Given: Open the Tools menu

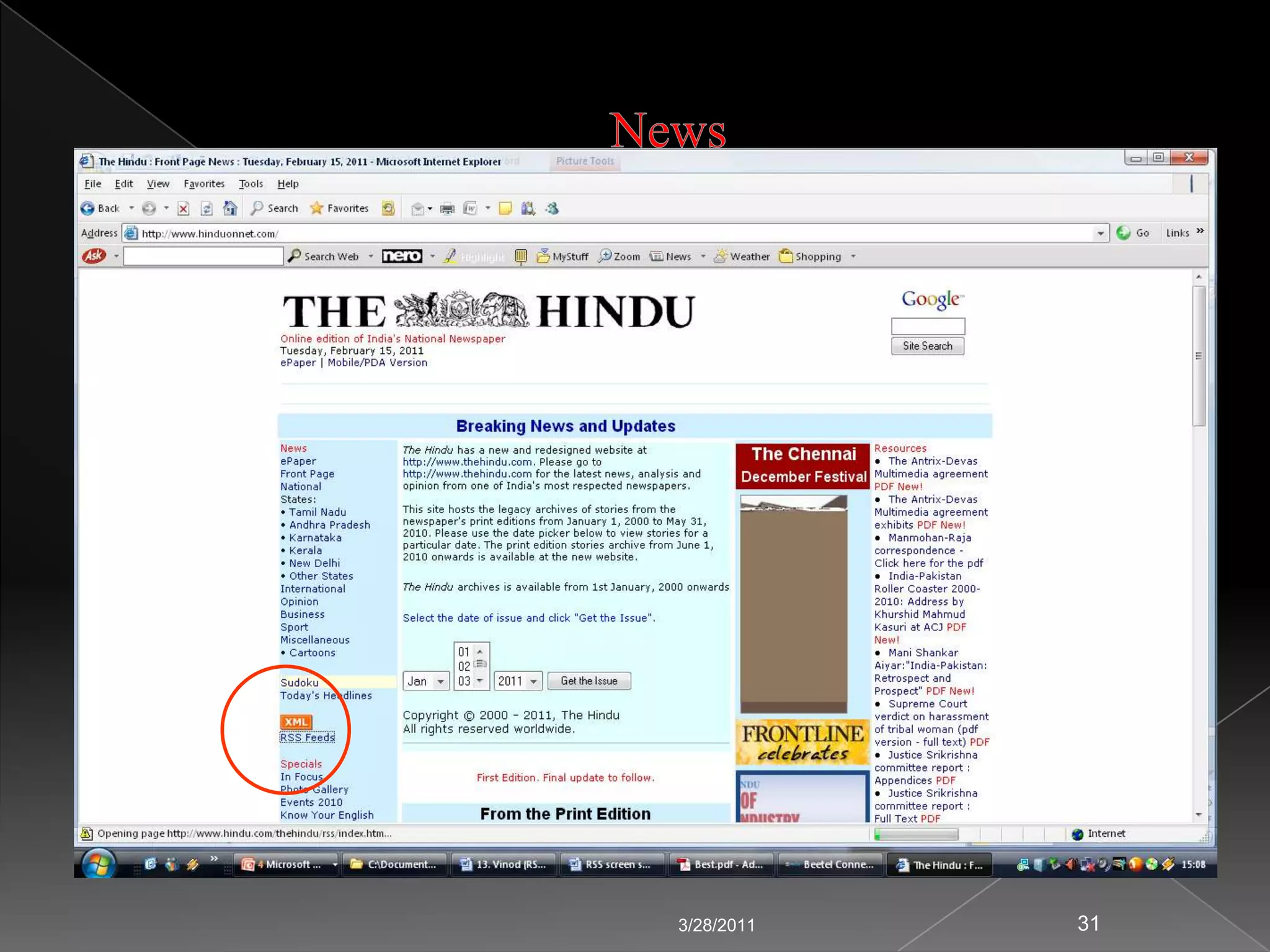Looking at the screenshot, I should pyautogui.click(x=251, y=183).
